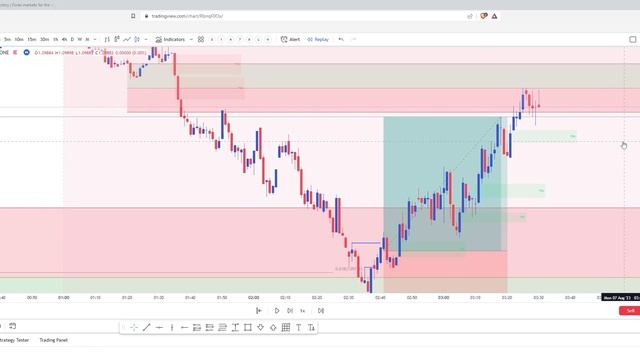640x360 pixels.
Task: Switch to 5m timeframe
Action: 7,40
